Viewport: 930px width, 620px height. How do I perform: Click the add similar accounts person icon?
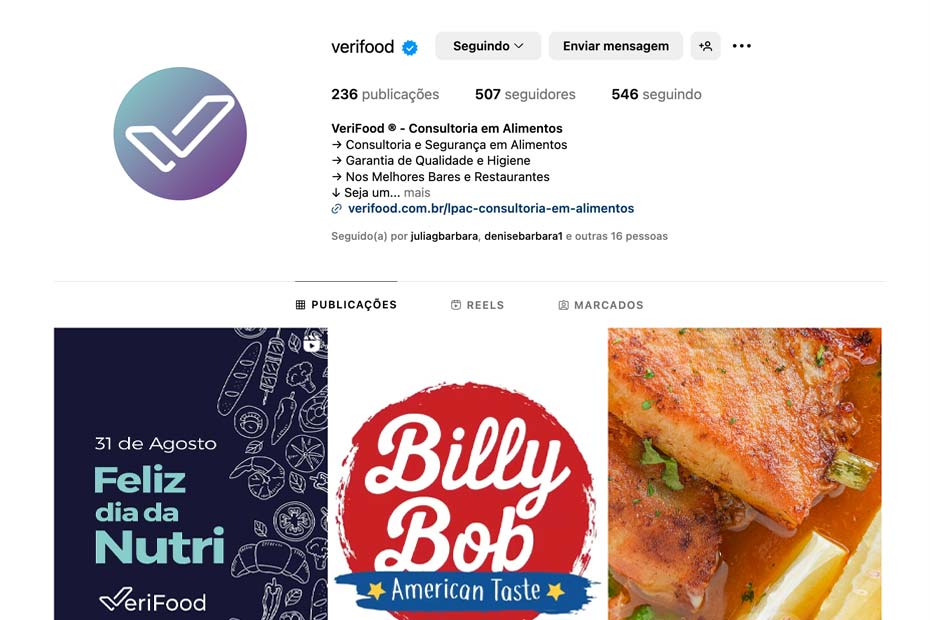pyautogui.click(x=705, y=46)
